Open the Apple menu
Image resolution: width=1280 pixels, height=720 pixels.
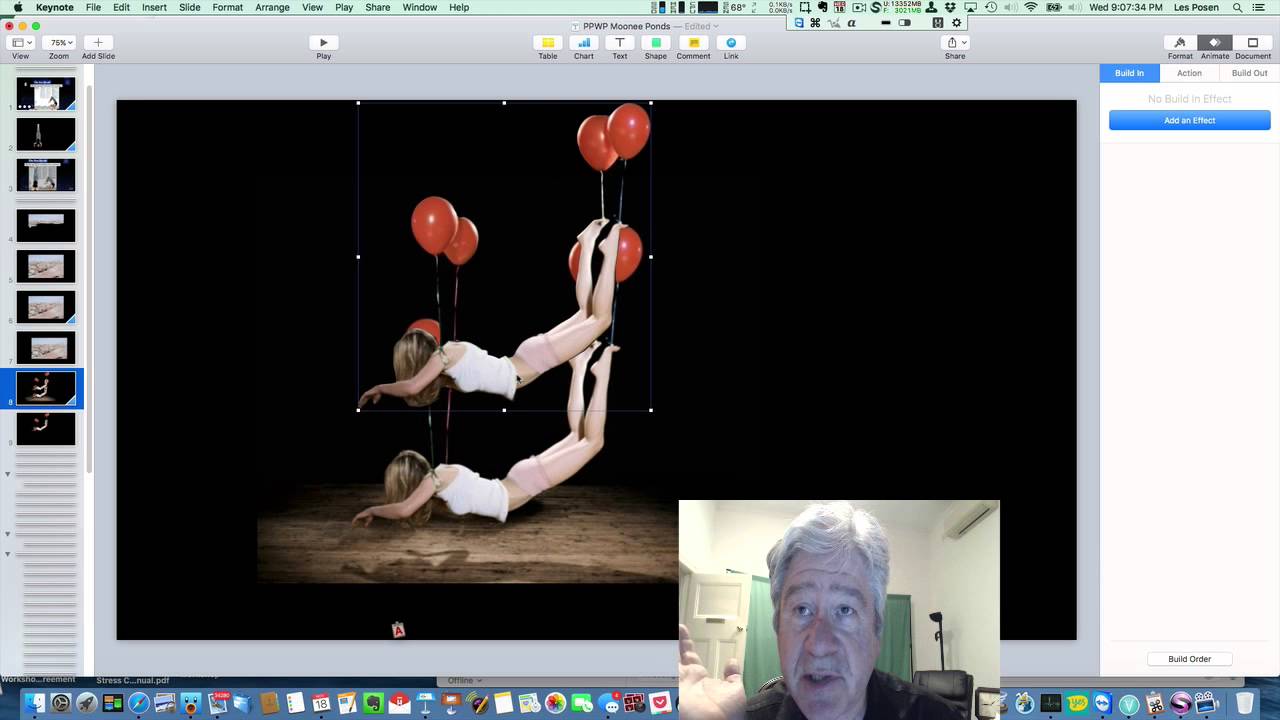[17, 7]
